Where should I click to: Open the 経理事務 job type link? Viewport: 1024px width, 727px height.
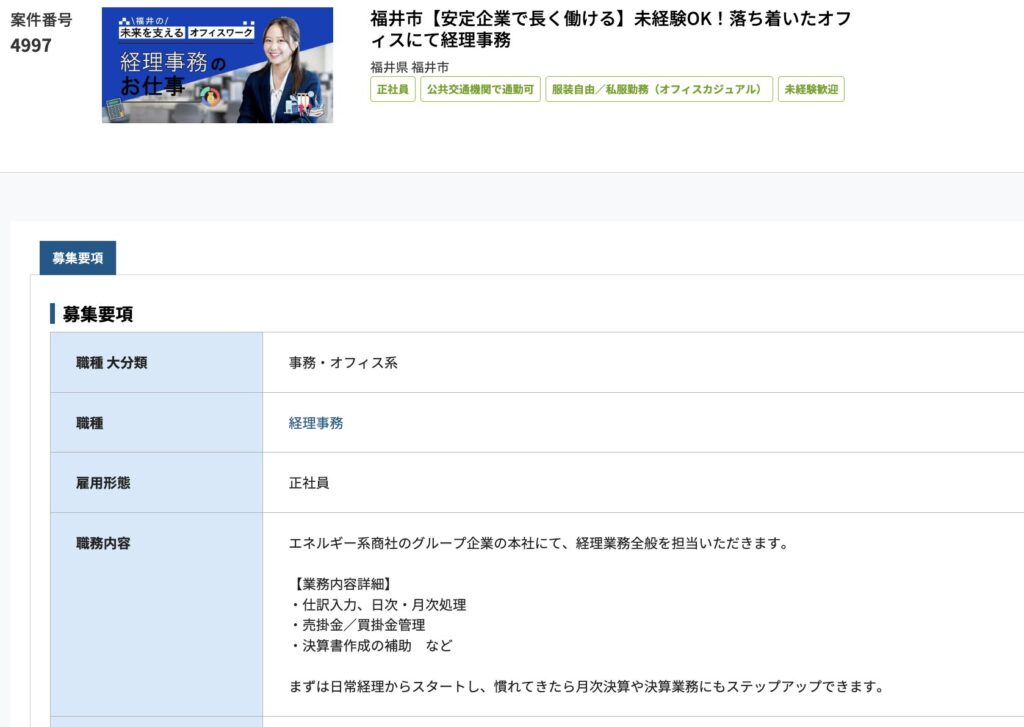point(316,423)
